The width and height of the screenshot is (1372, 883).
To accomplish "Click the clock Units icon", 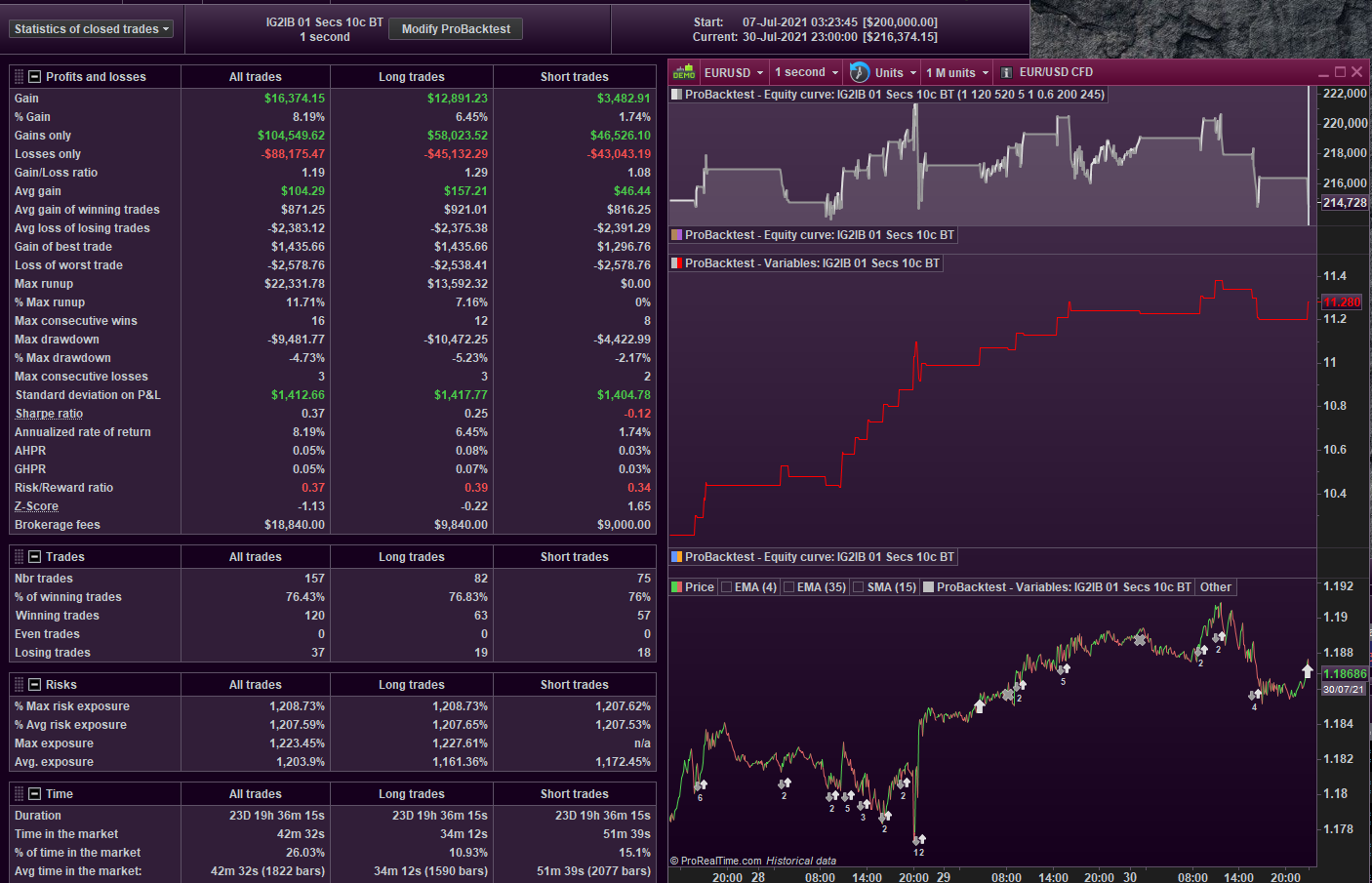I will pos(860,72).
